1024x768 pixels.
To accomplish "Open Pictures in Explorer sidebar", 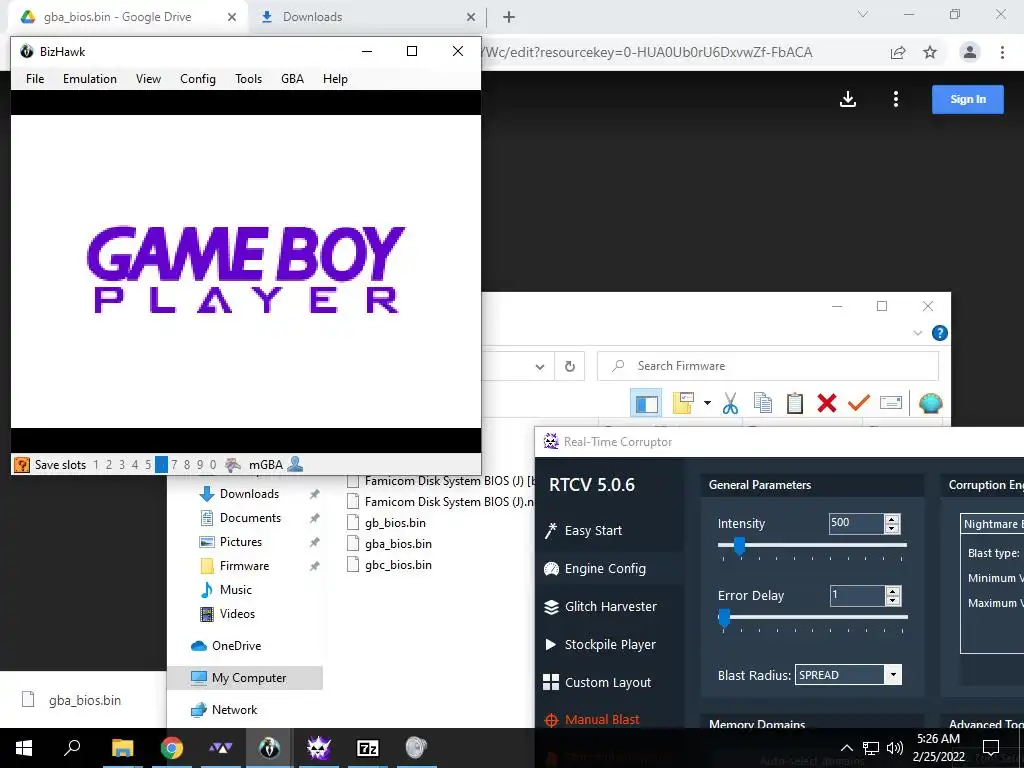I will click(x=241, y=542).
